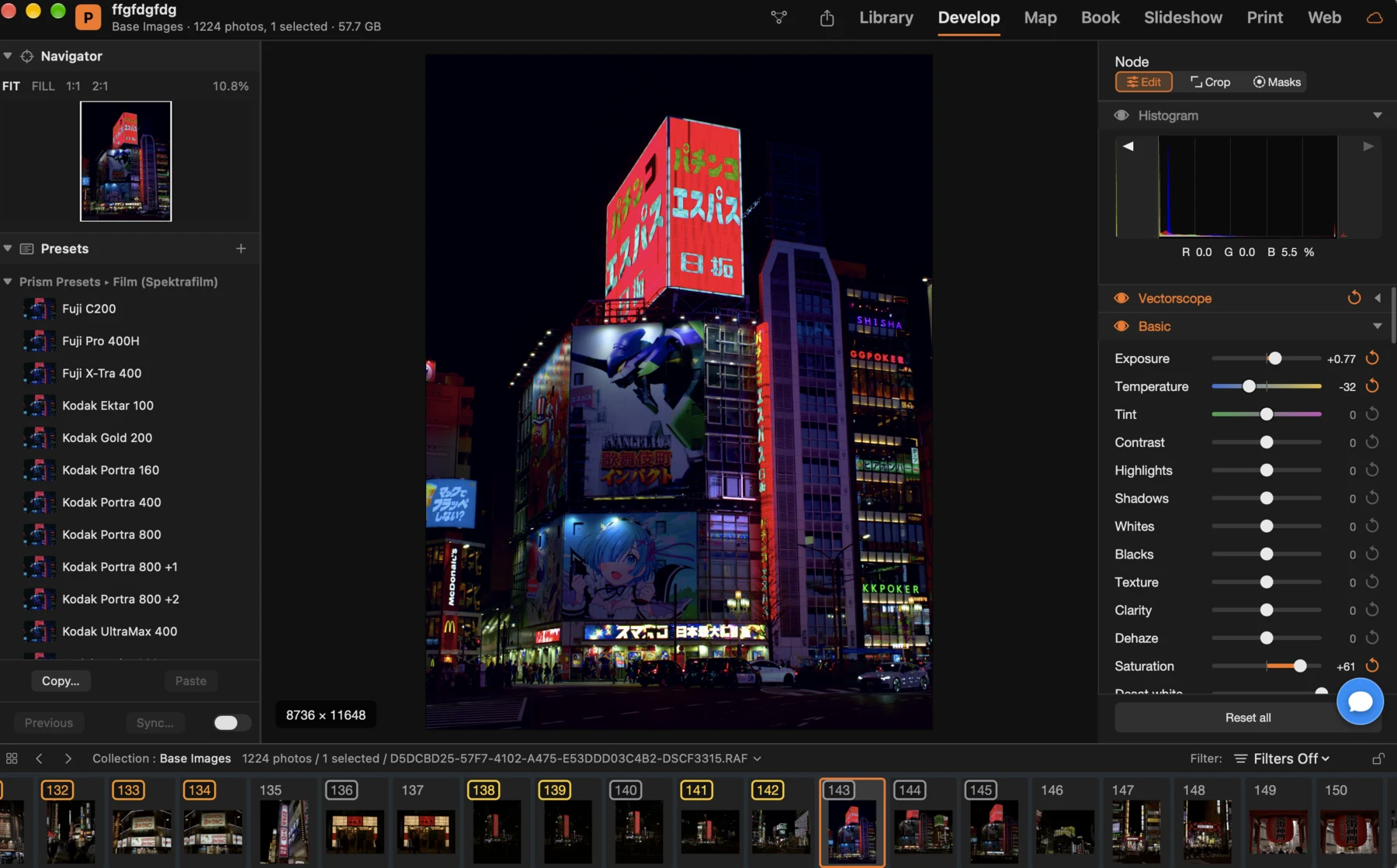Collapse the Navigator panel
The image size is (1397, 868).
8,56
